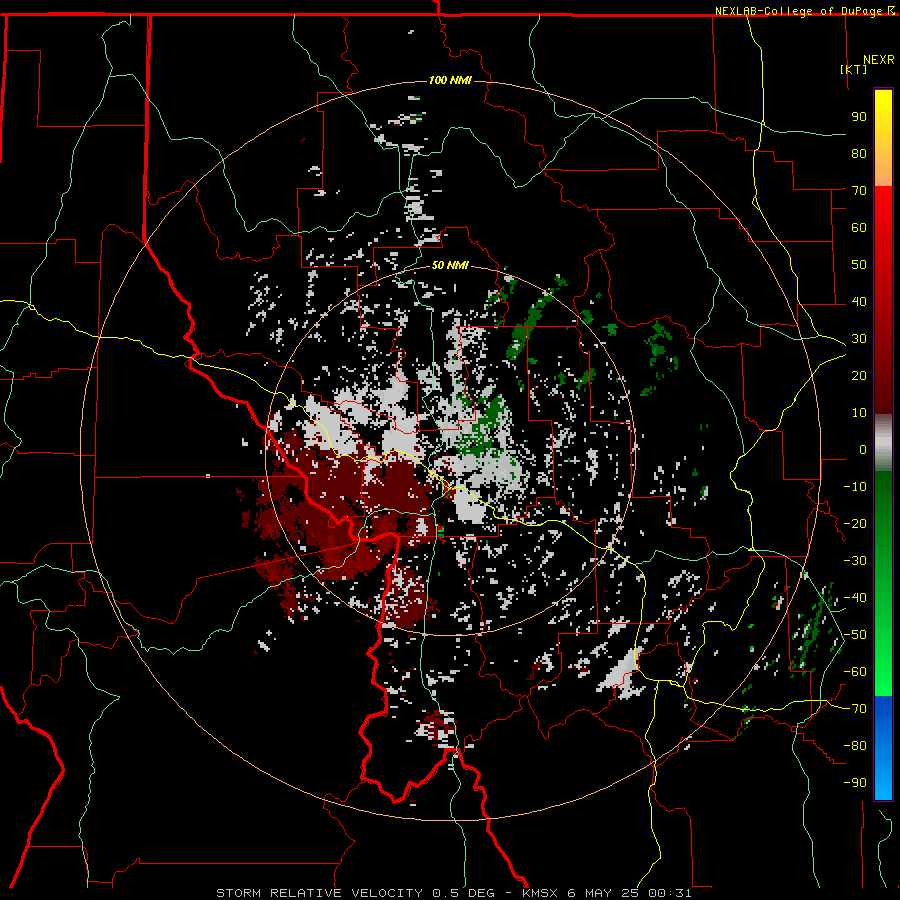The image size is (900, 900).
Task: Click the 'KMSX' radar site identifier
Action: 540,893
